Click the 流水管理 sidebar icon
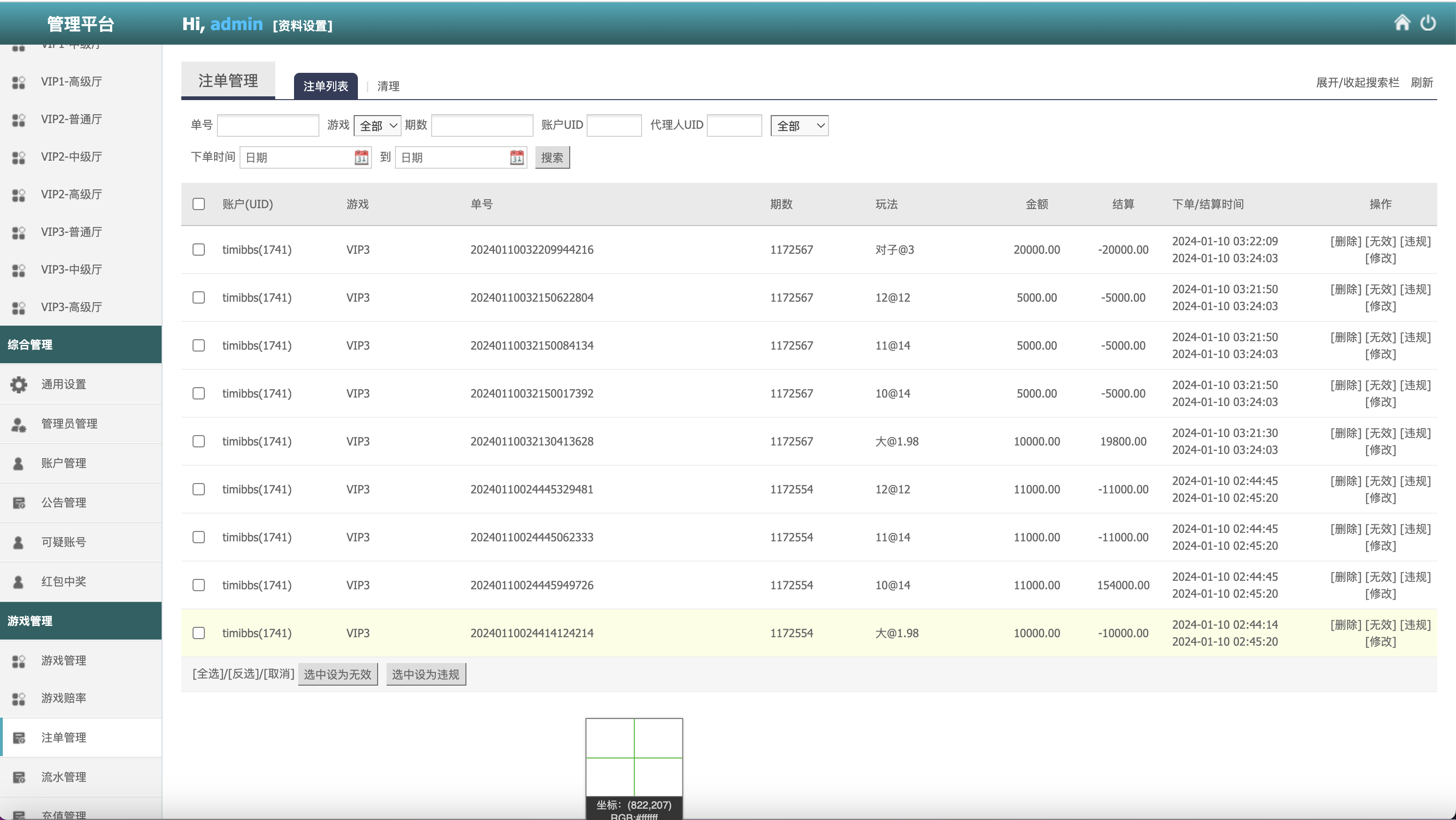The height and width of the screenshot is (820, 1456). 19,777
